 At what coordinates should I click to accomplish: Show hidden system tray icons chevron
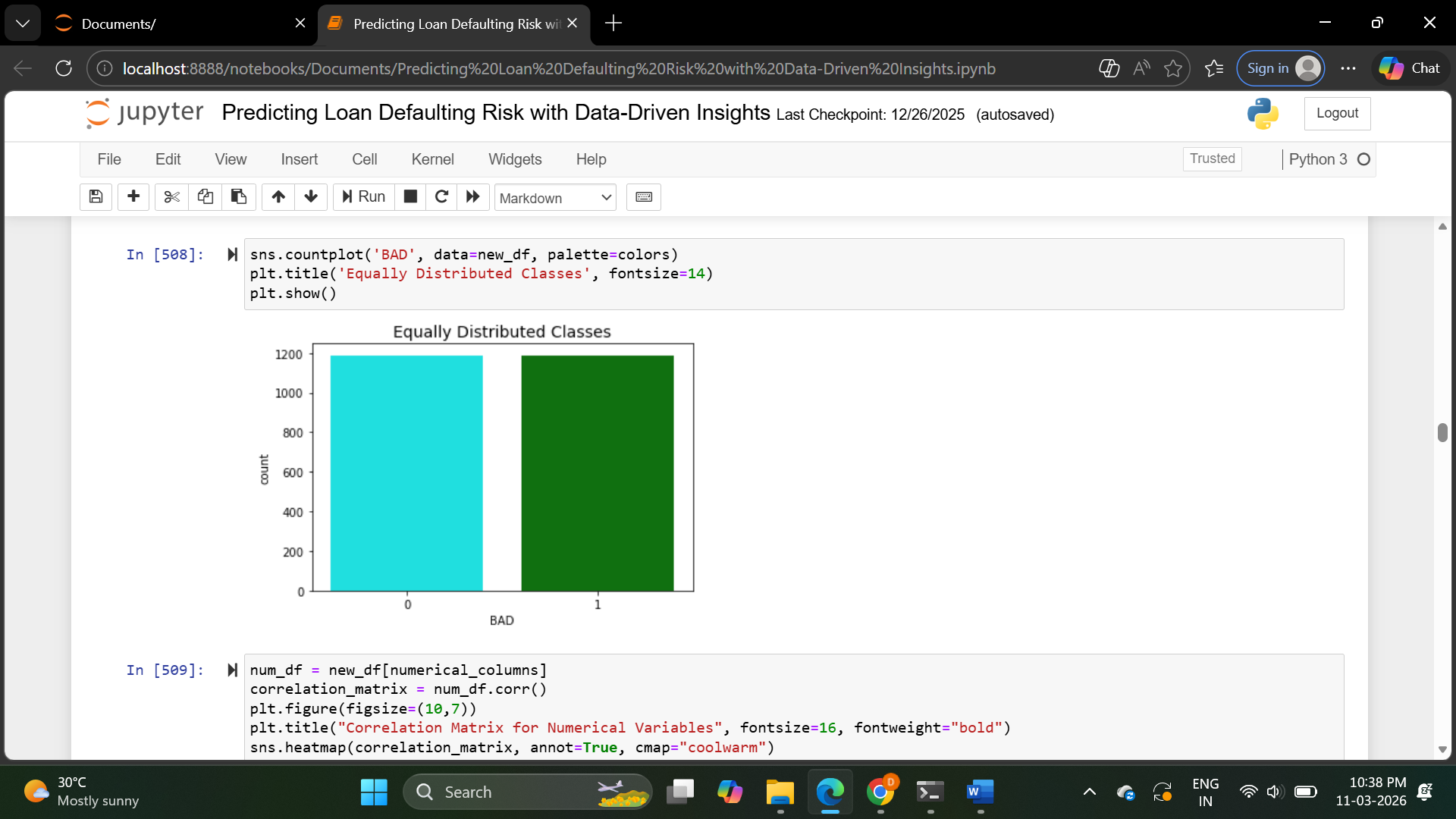[1089, 792]
